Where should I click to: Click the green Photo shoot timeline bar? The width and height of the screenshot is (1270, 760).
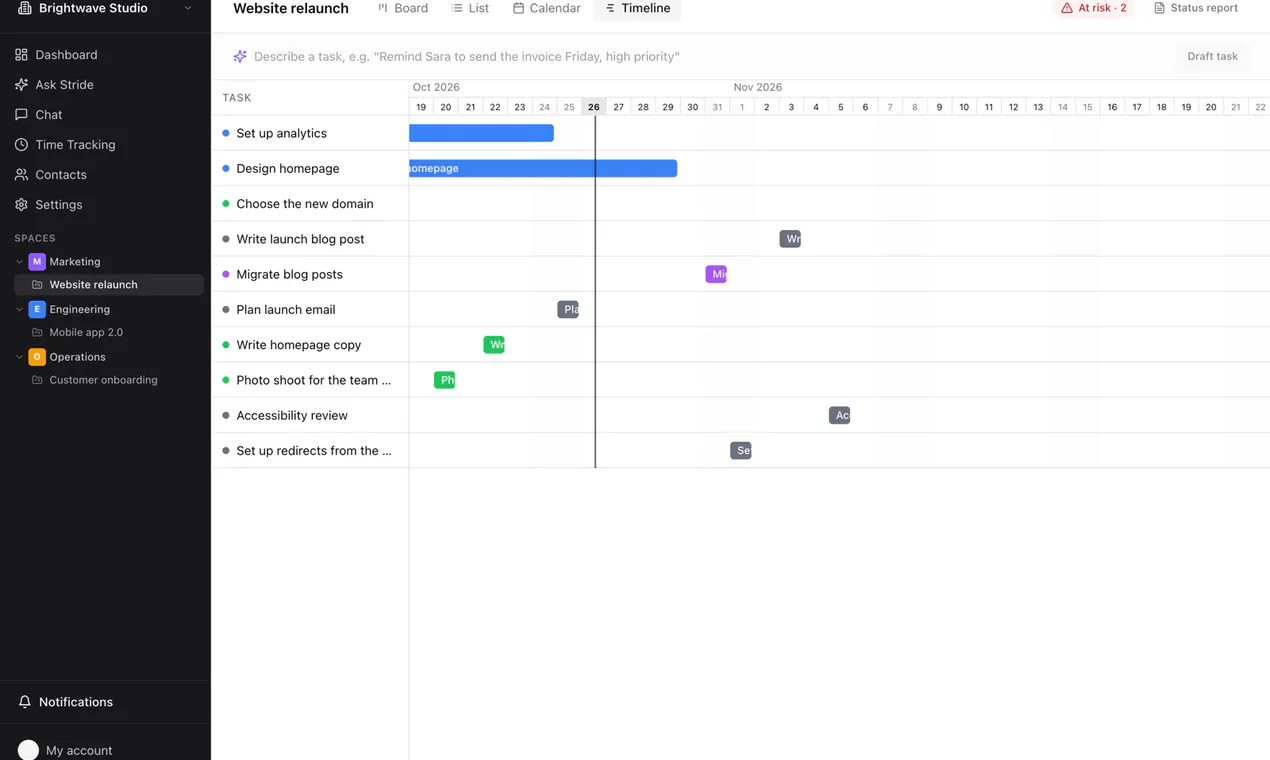[x=445, y=380]
